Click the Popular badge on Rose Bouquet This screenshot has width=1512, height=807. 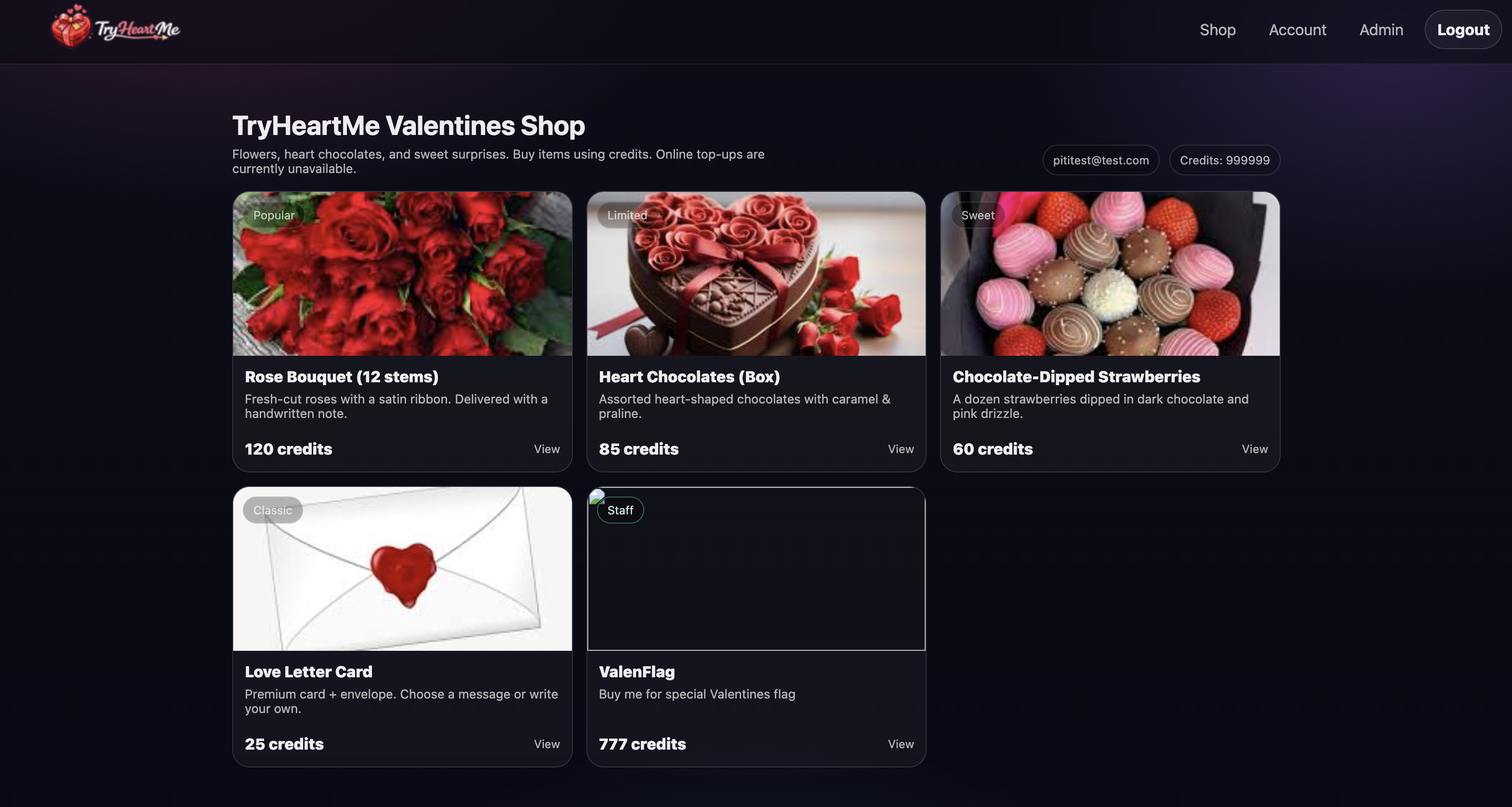pyautogui.click(x=274, y=215)
